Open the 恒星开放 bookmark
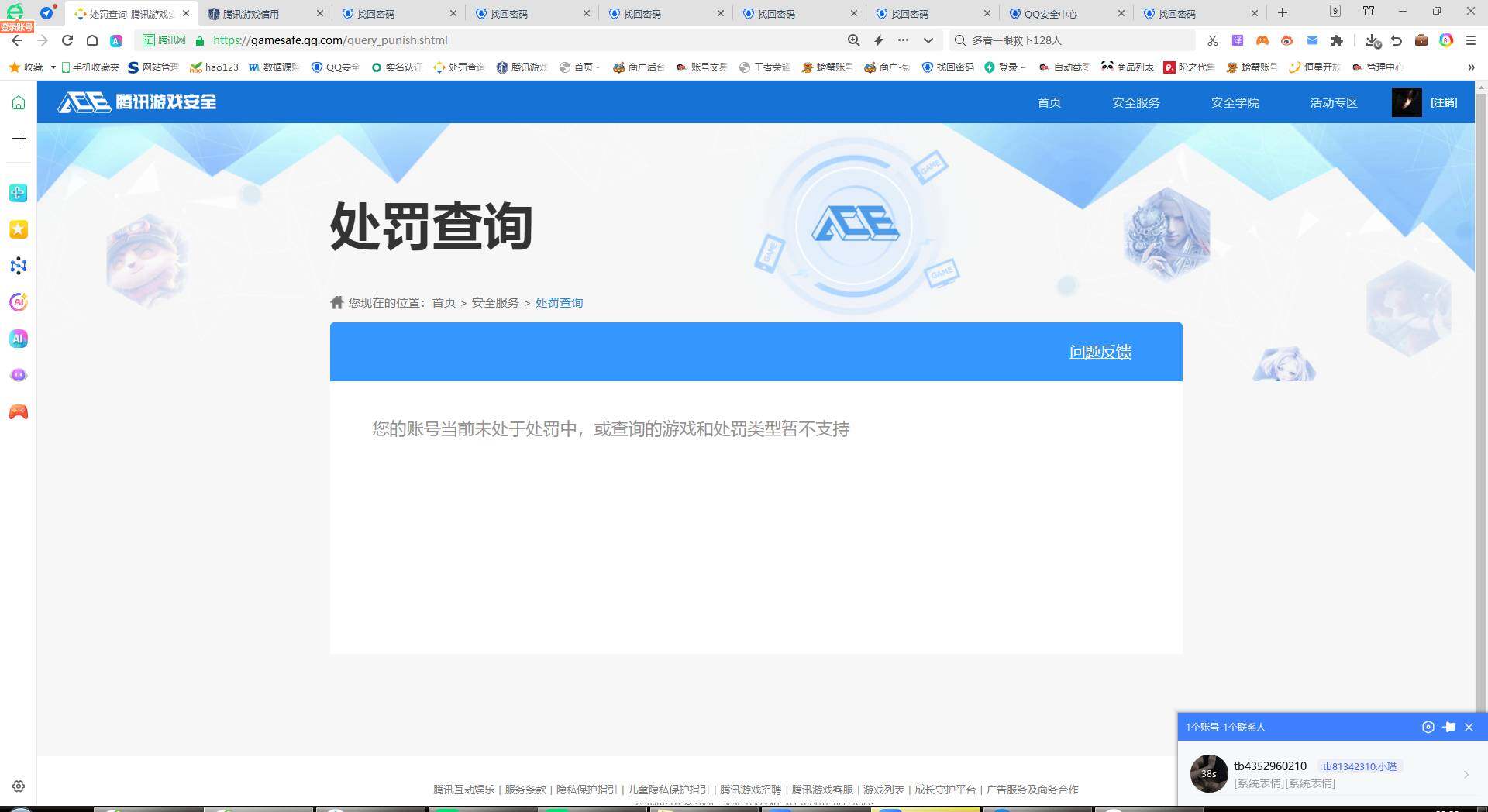This screenshot has height=812, width=1488. (x=1314, y=67)
